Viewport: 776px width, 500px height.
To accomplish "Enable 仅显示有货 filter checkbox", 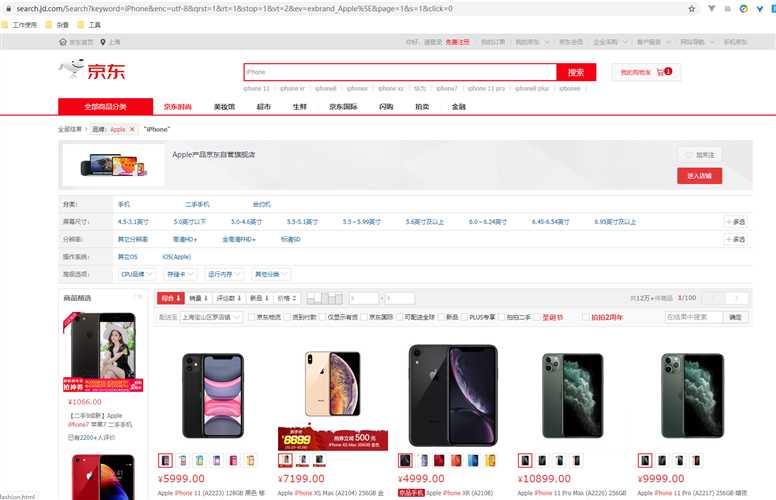I will (323, 317).
